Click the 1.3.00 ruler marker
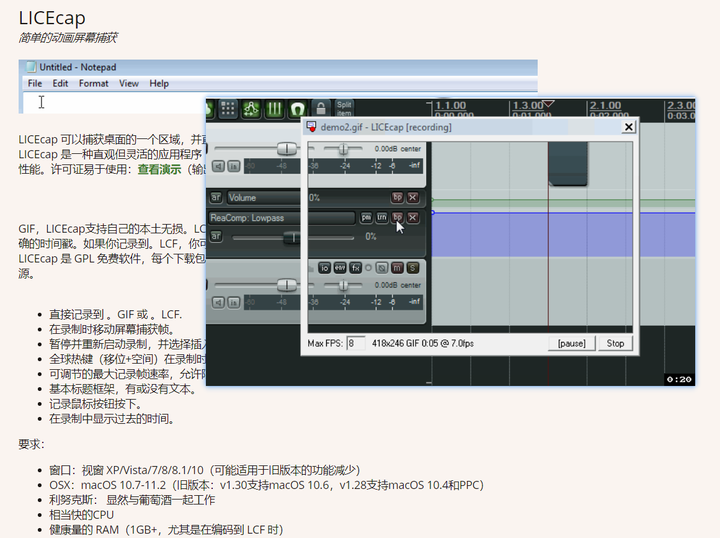Viewport: 720px width, 538px height. pos(528,106)
